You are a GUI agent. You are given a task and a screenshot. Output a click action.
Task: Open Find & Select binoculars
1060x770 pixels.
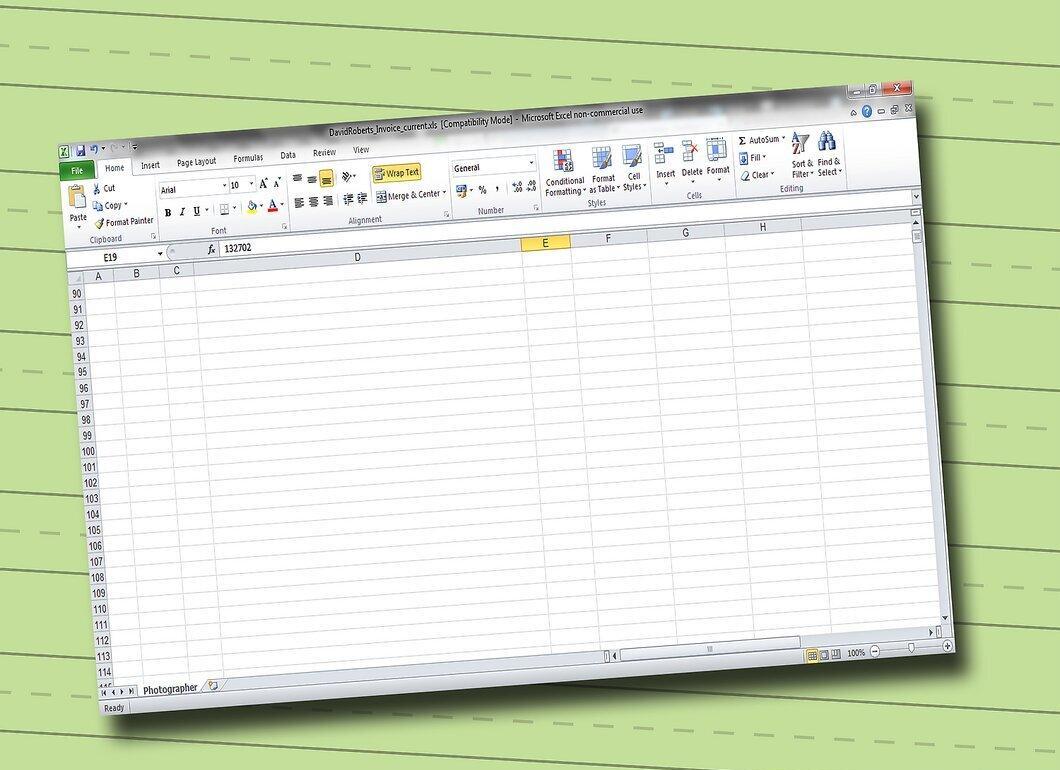pos(826,141)
